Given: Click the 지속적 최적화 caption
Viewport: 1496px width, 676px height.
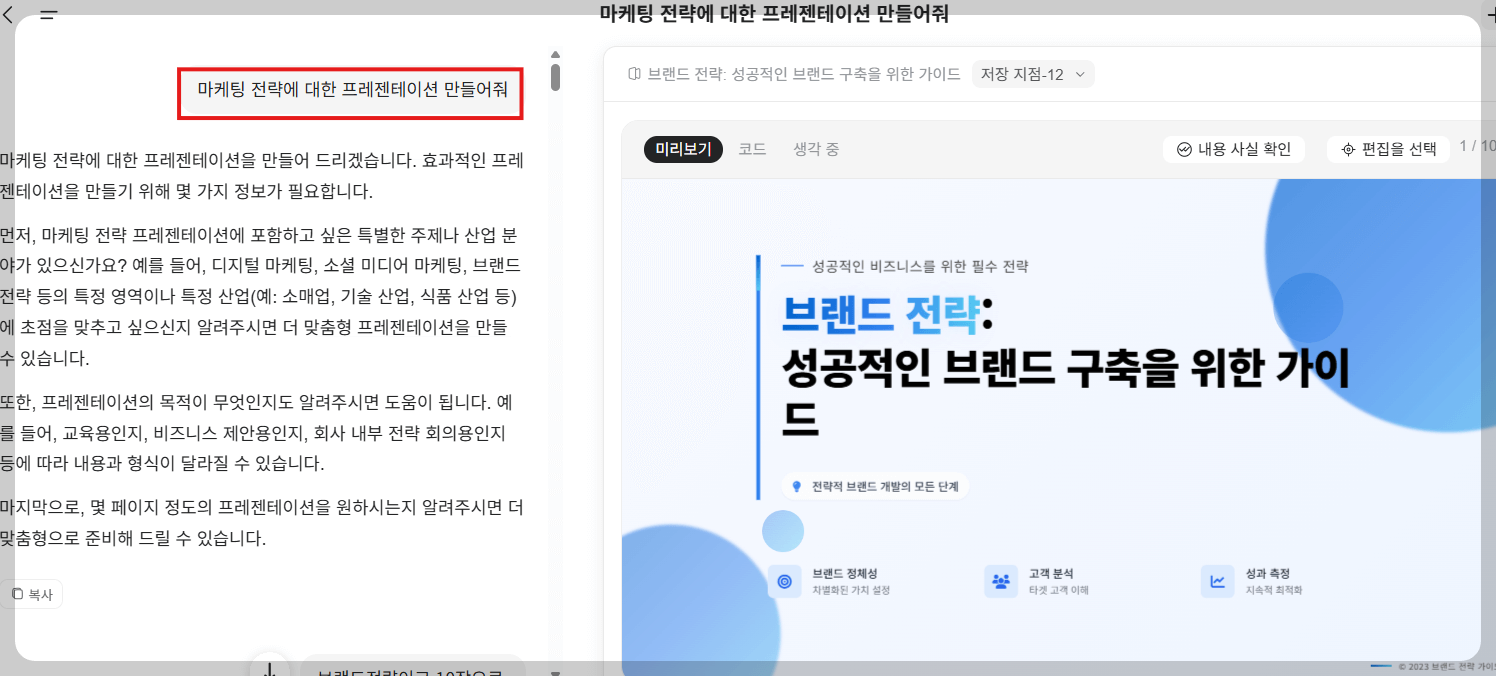Looking at the screenshot, I should [1274, 590].
